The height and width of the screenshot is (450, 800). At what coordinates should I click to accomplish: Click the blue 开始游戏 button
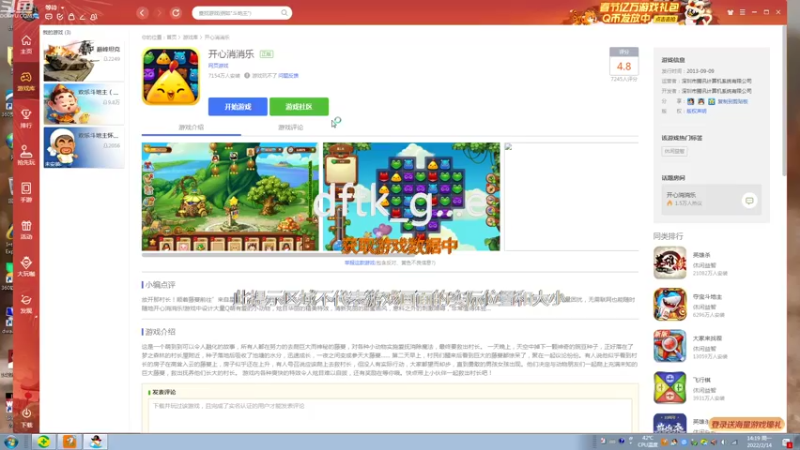(238, 107)
